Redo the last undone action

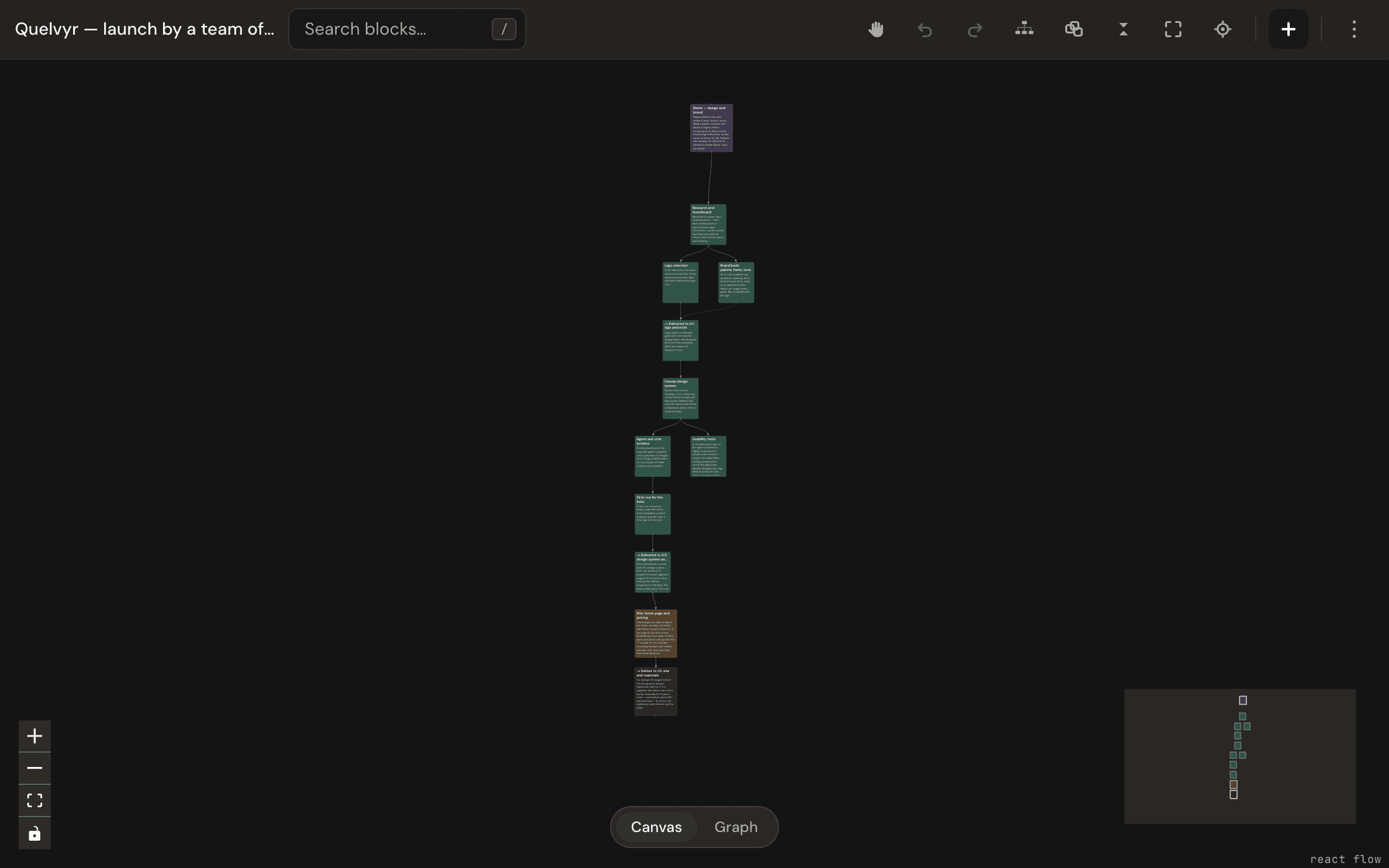pos(975,29)
